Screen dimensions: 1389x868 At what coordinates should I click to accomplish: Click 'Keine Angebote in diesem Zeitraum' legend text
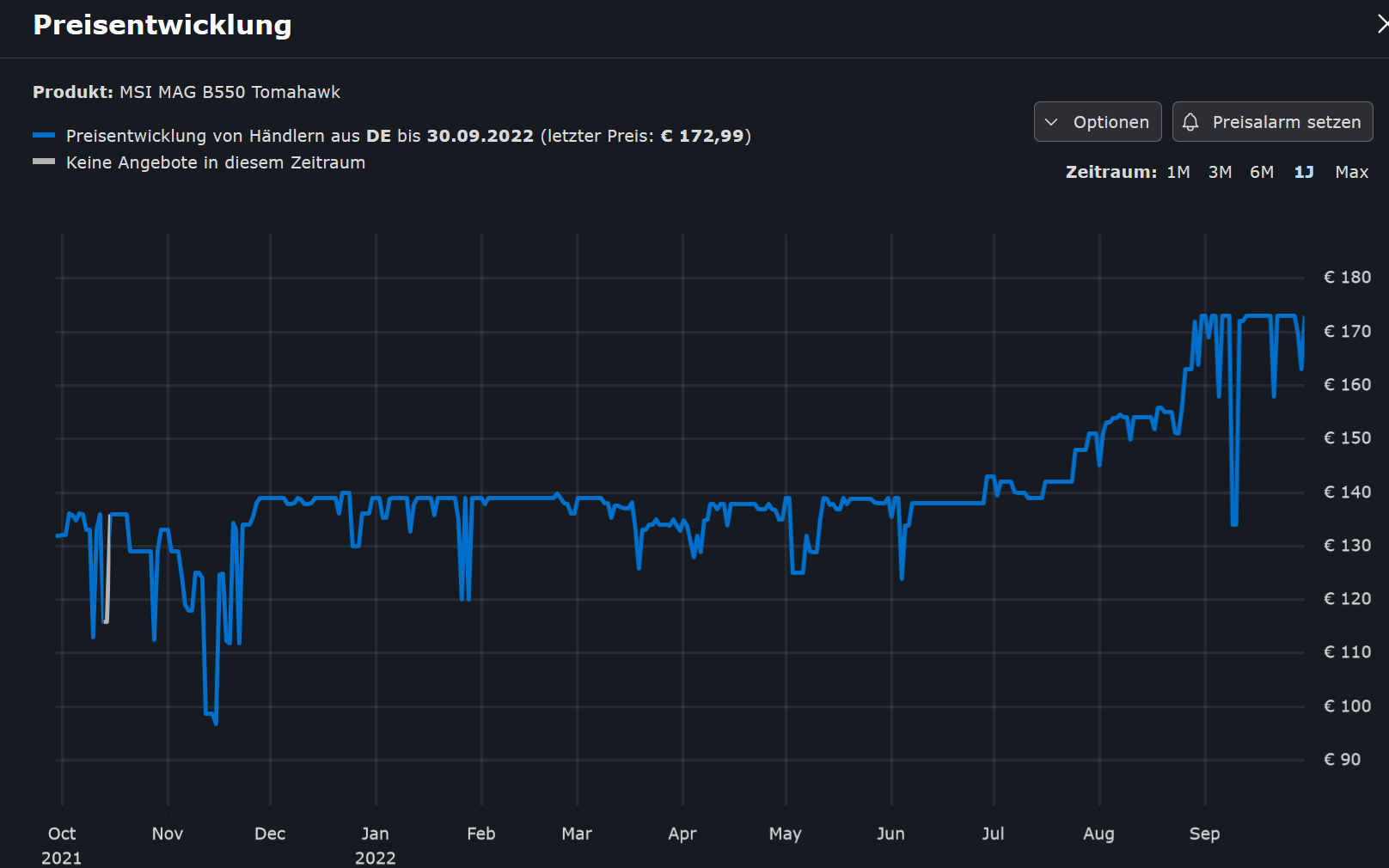(x=216, y=162)
